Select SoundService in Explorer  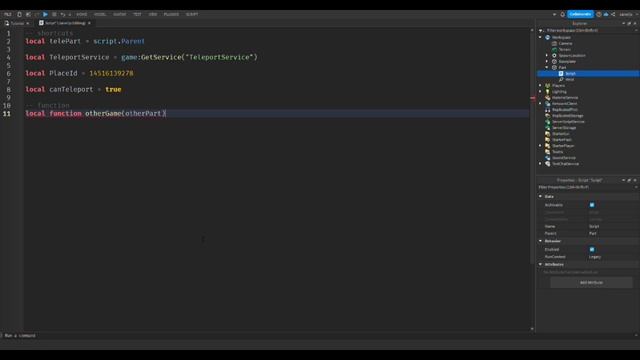[x=564, y=158]
